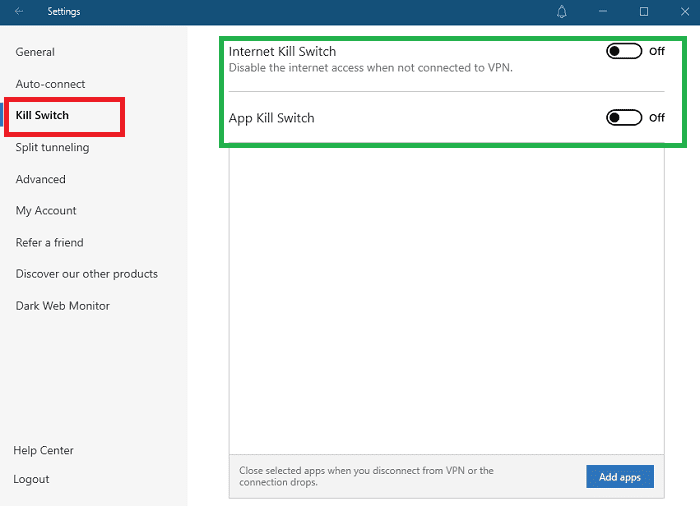This screenshot has height=506, width=700.
Task: Click Discover our other products
Action: pos(86,274)
